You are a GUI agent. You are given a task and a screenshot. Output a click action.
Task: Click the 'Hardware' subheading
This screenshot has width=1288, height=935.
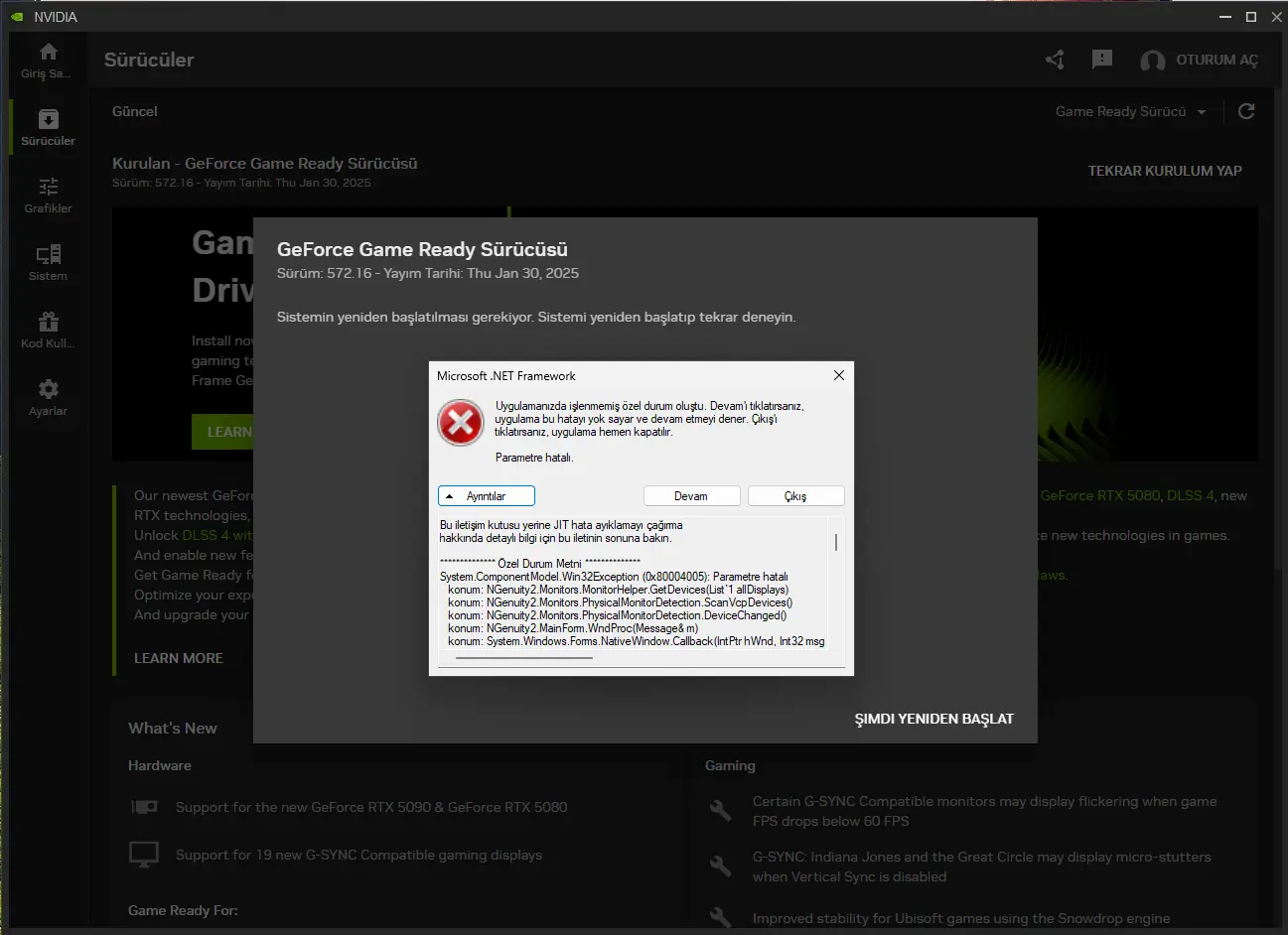coord(160,765)
